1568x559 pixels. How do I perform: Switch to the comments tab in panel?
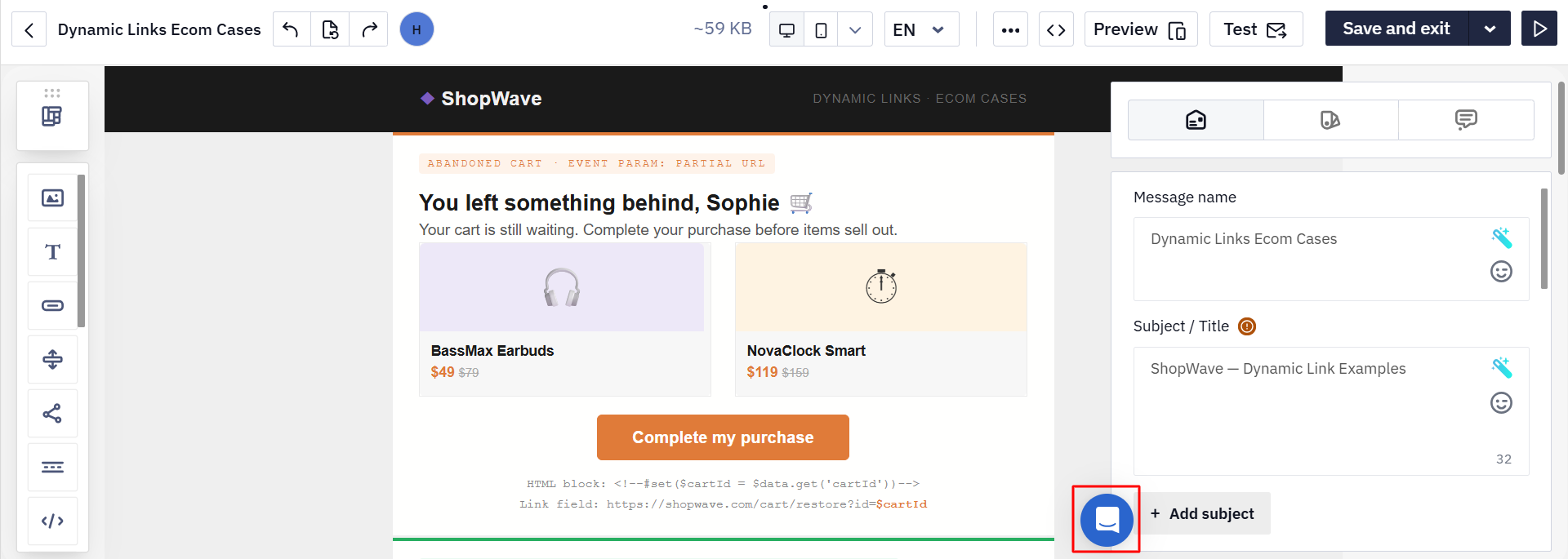[x=1466, y=120]
